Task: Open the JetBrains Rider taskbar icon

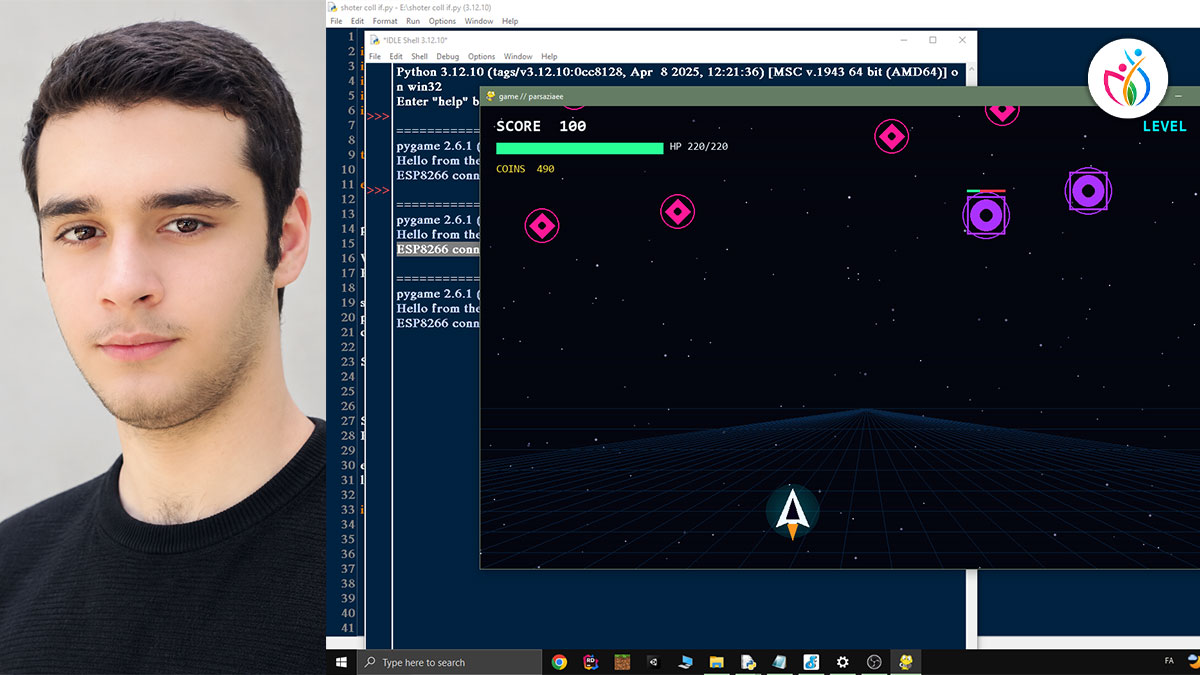Action: pyautogui.click(x=591, y=662)
